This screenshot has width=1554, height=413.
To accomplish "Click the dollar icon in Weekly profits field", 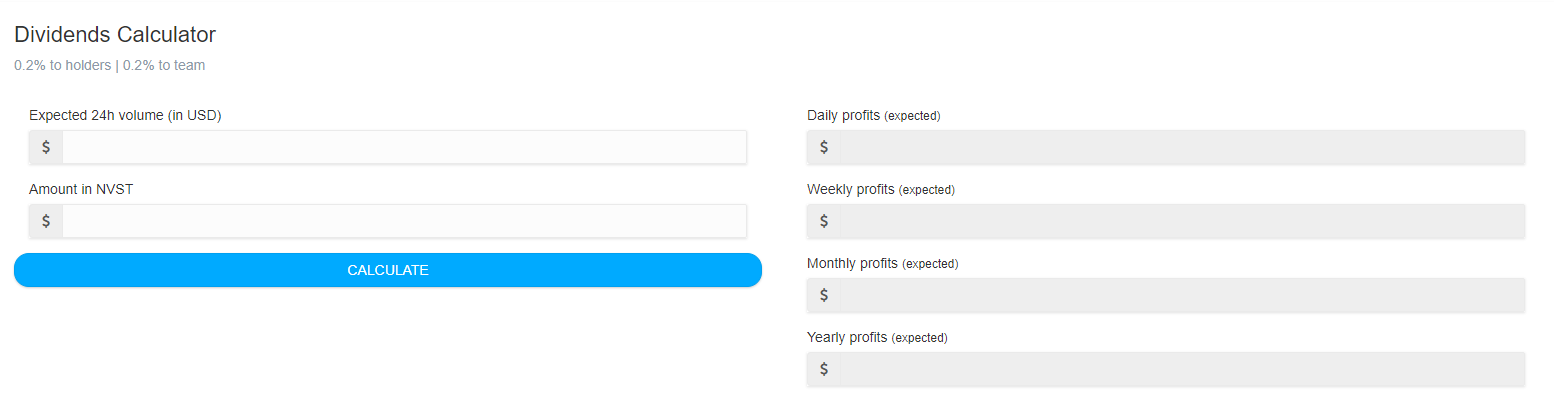I will pos(824,221).
